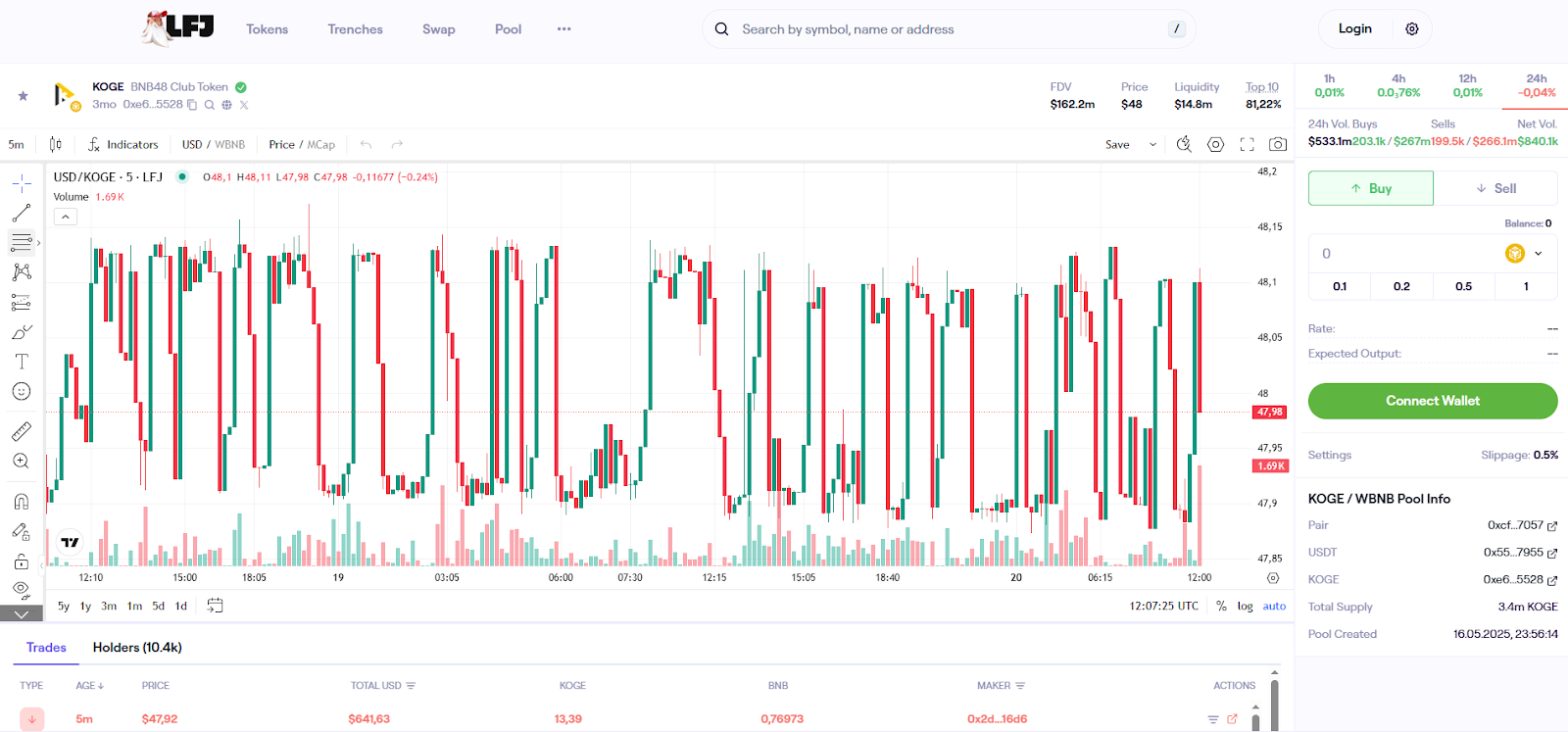
Task: Open the Indicators panel
Action: tap(123, 144)
